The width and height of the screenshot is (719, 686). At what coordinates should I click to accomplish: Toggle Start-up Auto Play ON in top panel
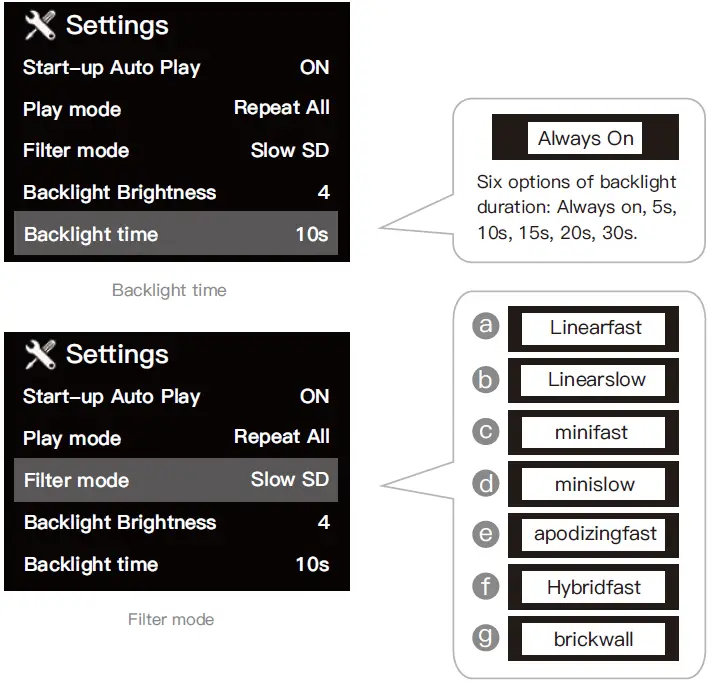[314, 68]
